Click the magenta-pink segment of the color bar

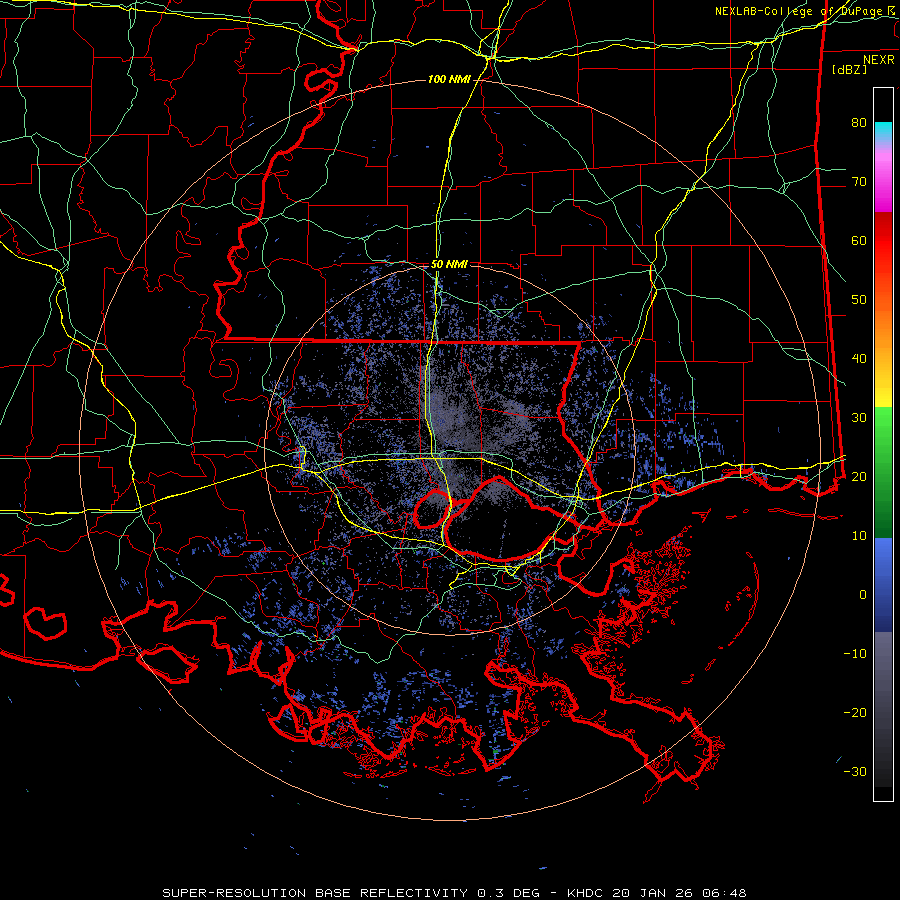[883, 177]
